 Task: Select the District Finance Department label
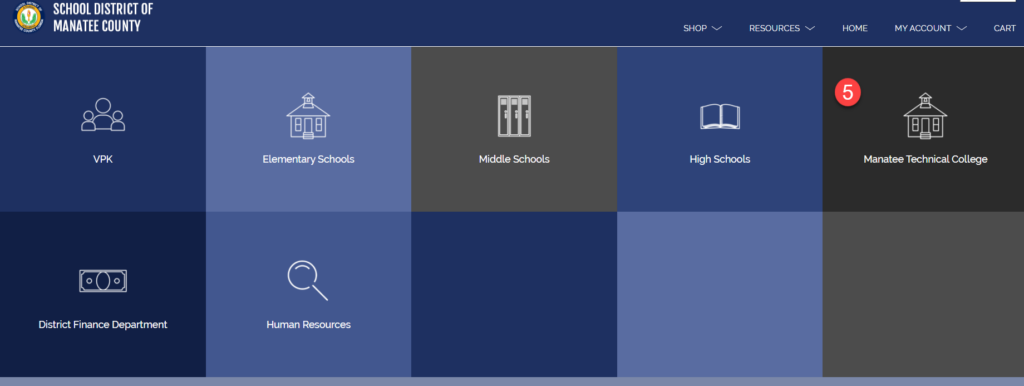click(x=103, y=325)
